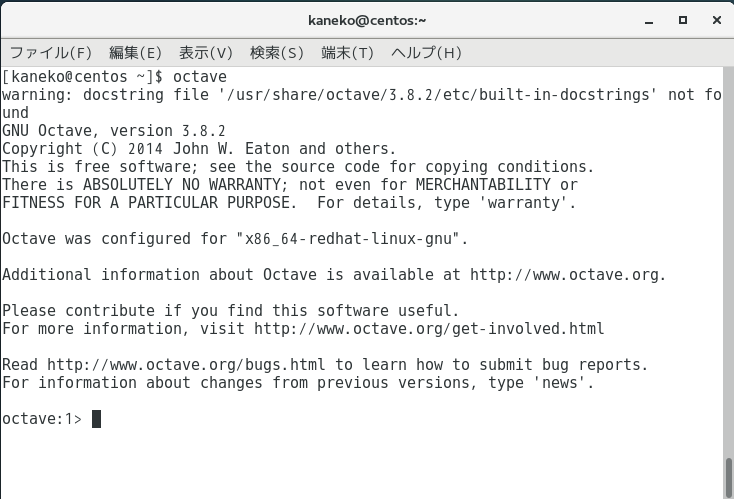Open the 表示(V) menu

pyautogui.click(x=206, y=52)
